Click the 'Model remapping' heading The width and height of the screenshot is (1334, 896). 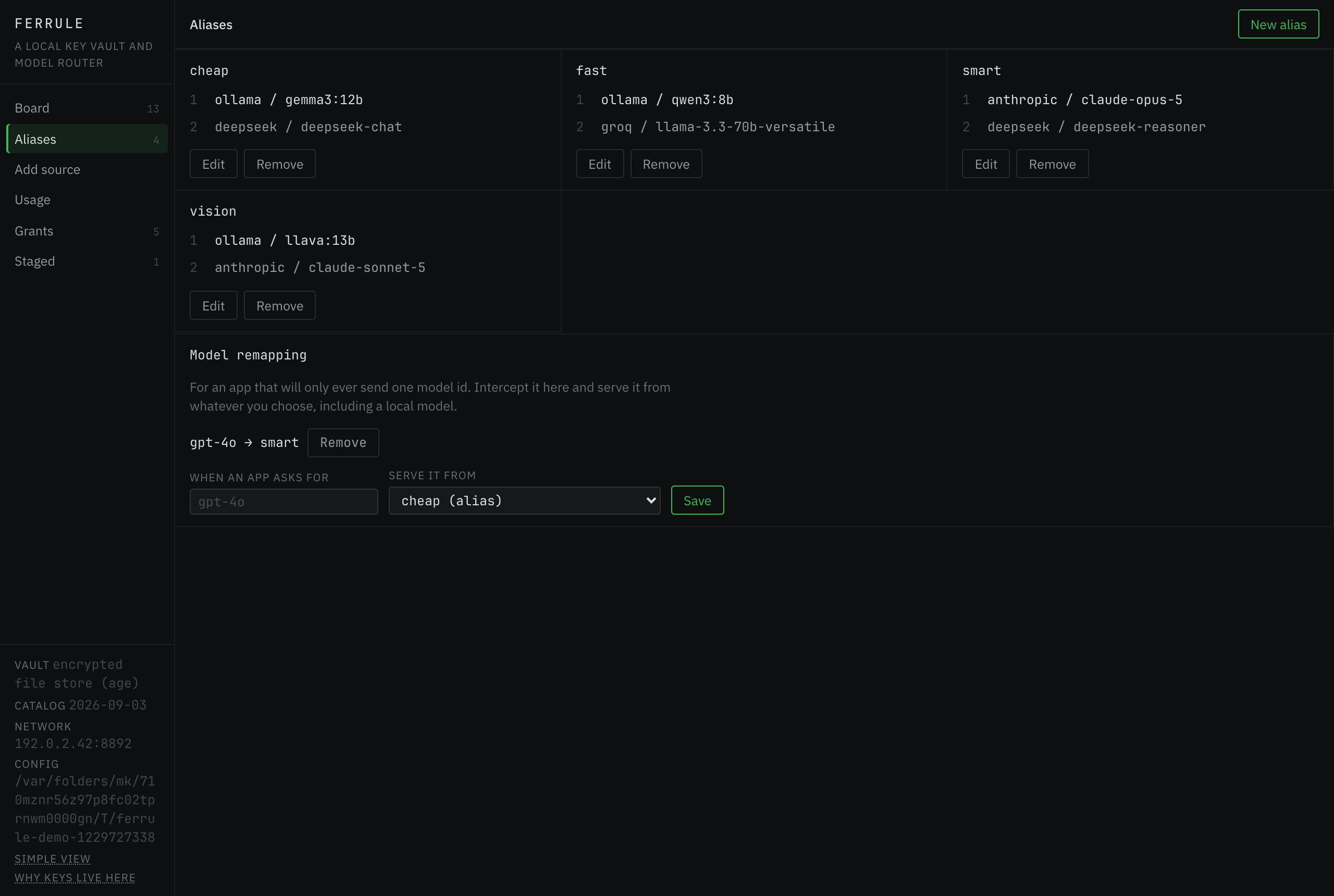[248, 355]
